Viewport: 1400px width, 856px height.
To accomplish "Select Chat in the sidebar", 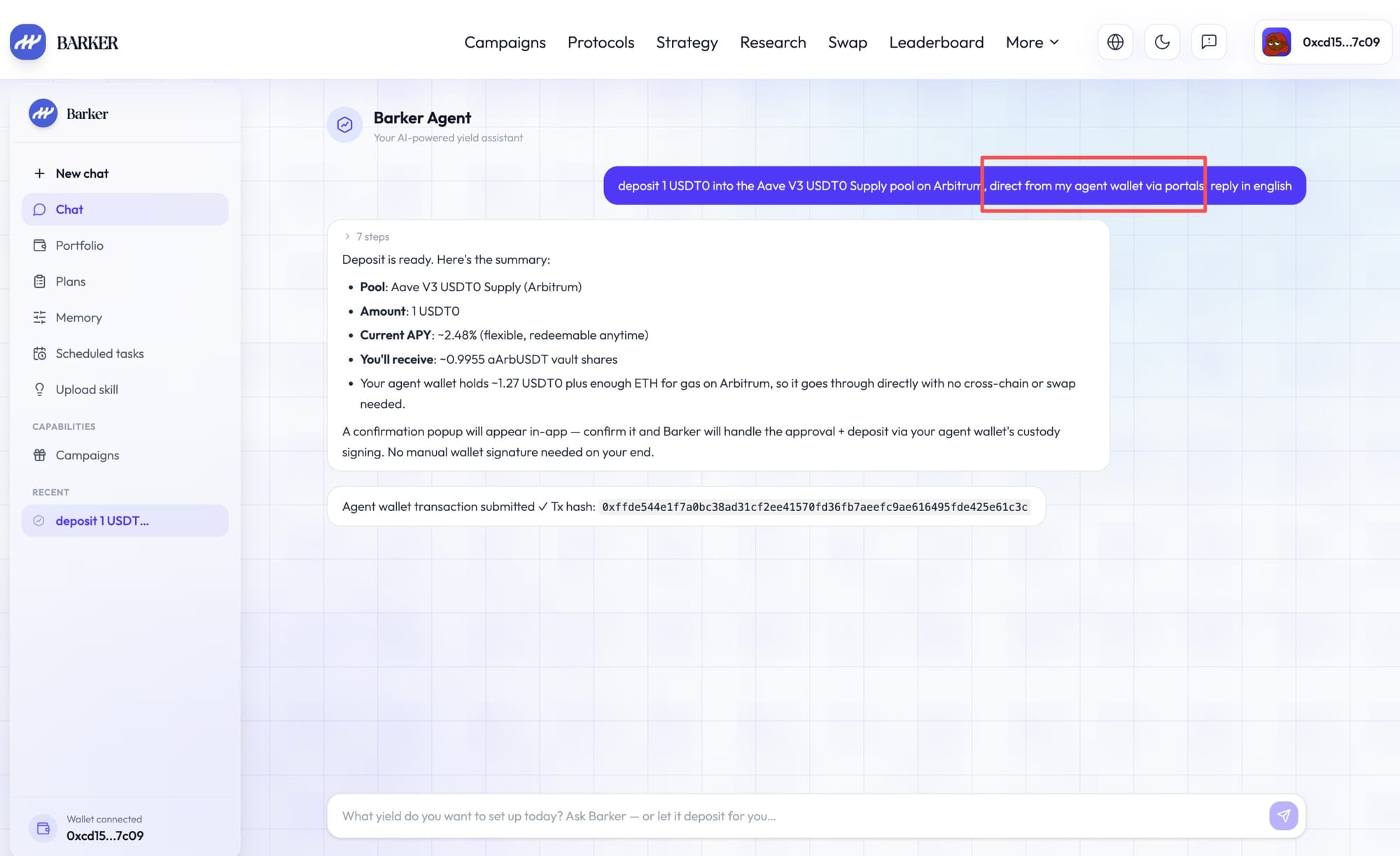I will 125,209.
